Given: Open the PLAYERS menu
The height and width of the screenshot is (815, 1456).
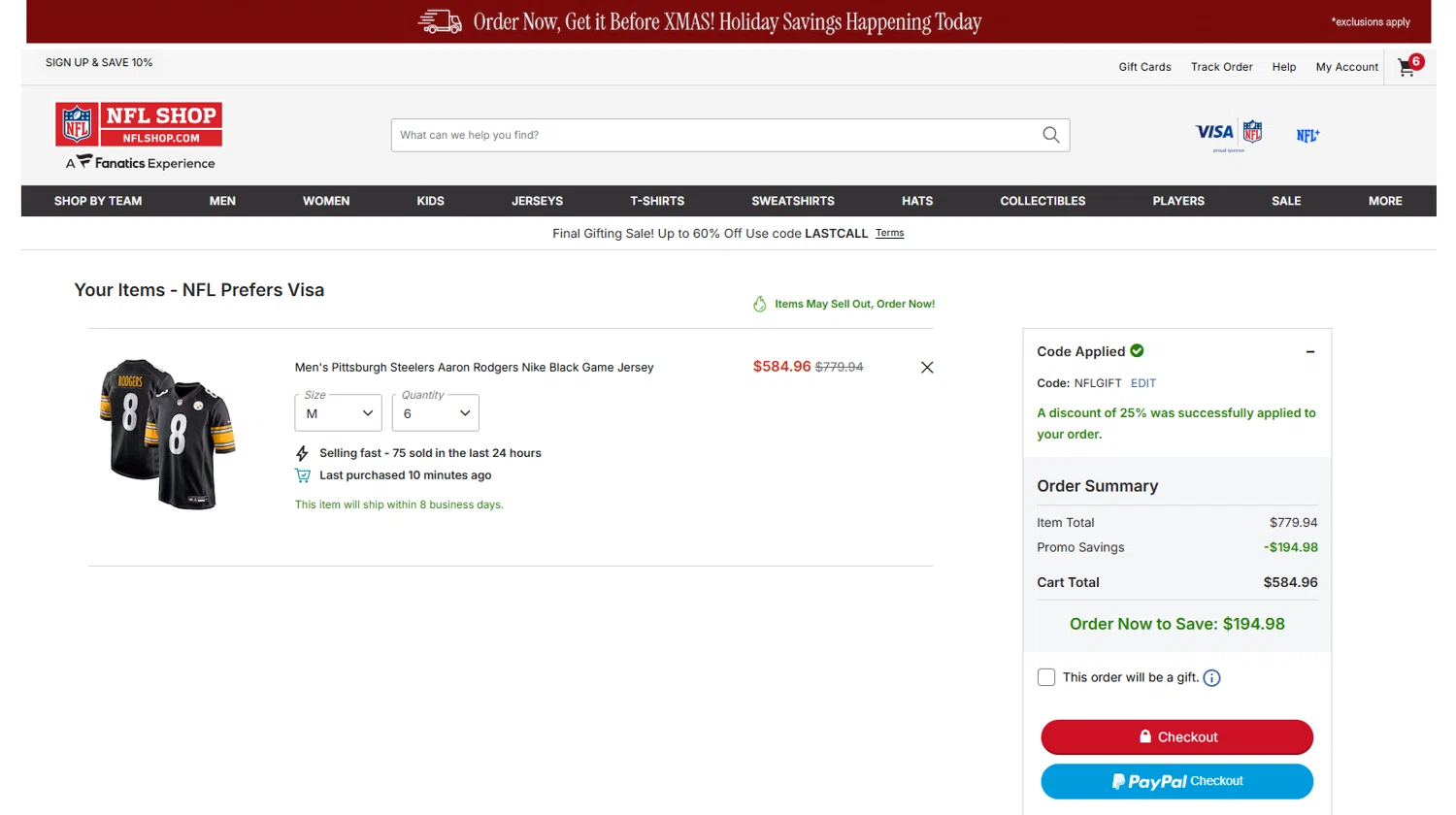Looking at the screenshot, I should point(1178,201).
